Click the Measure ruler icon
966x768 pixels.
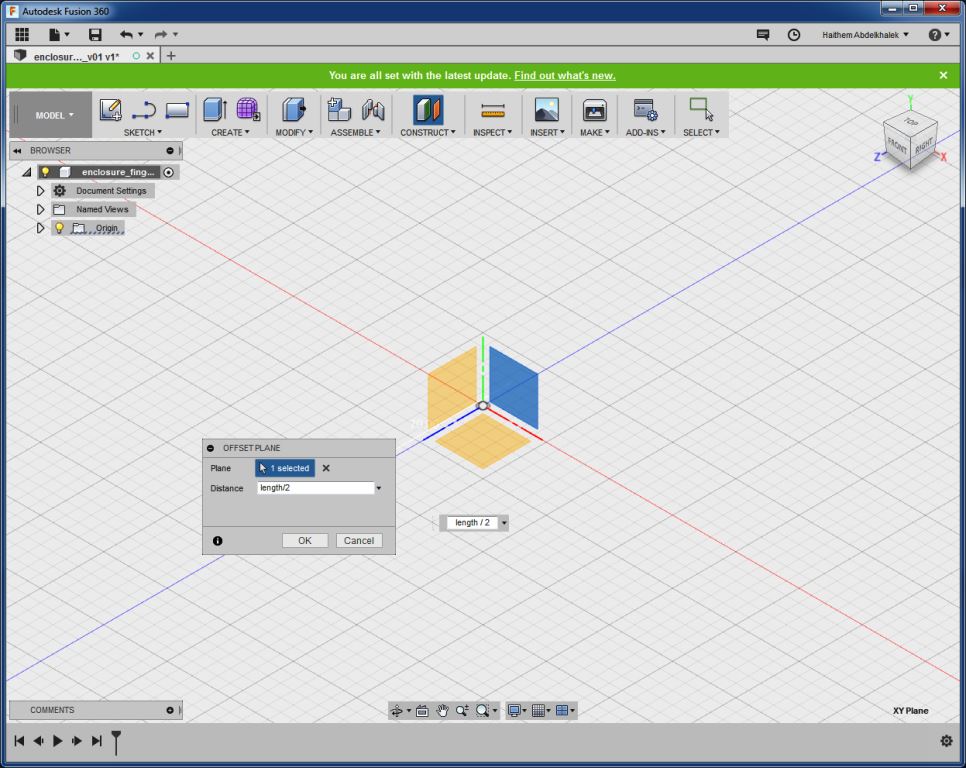point(493,111)
